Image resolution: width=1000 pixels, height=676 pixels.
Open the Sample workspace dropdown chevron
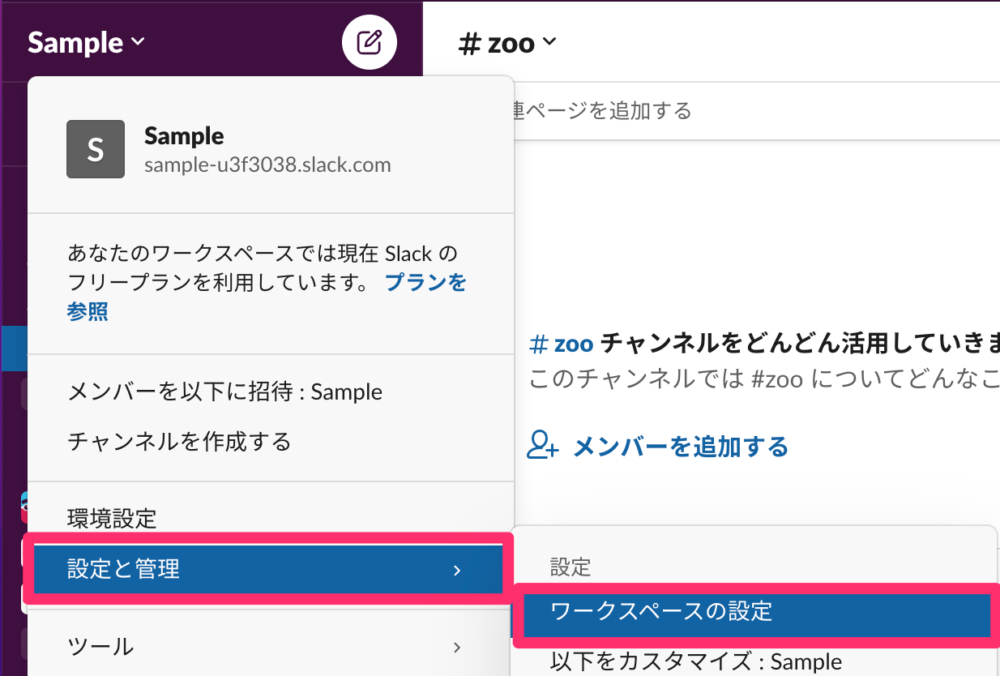(140, 43)
